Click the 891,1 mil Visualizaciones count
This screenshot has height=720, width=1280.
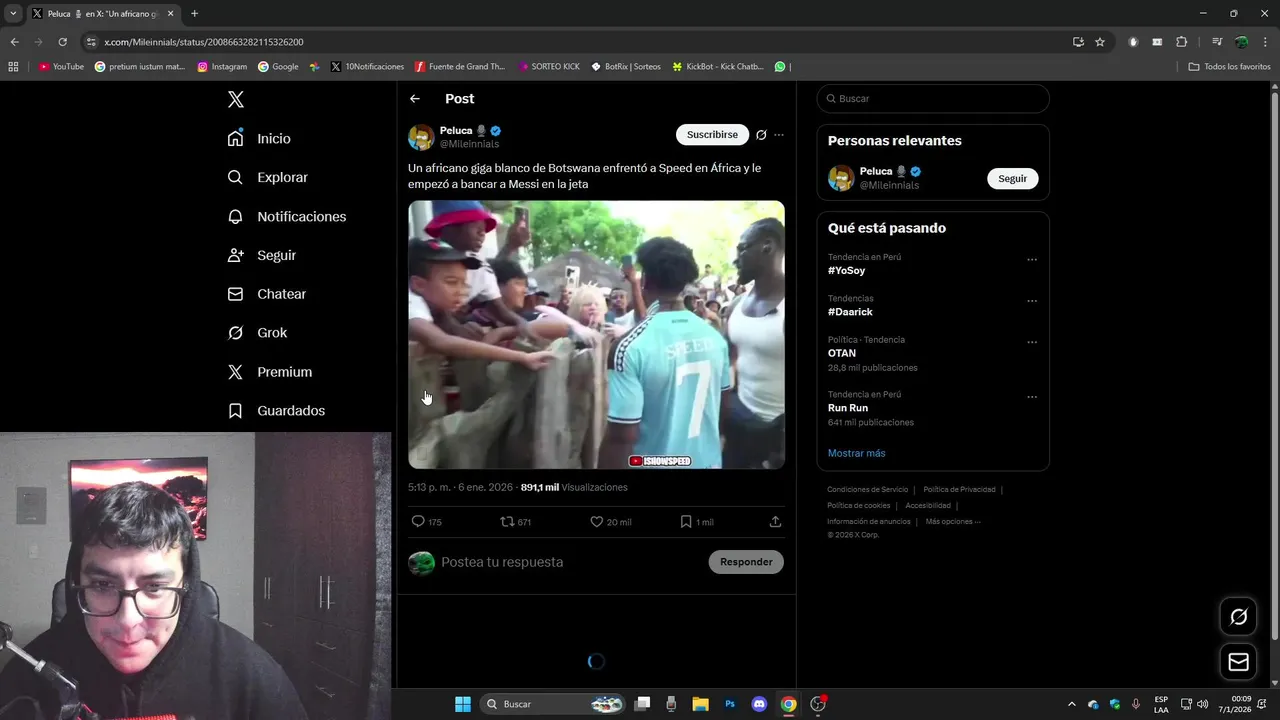click(x=574, y=488)
